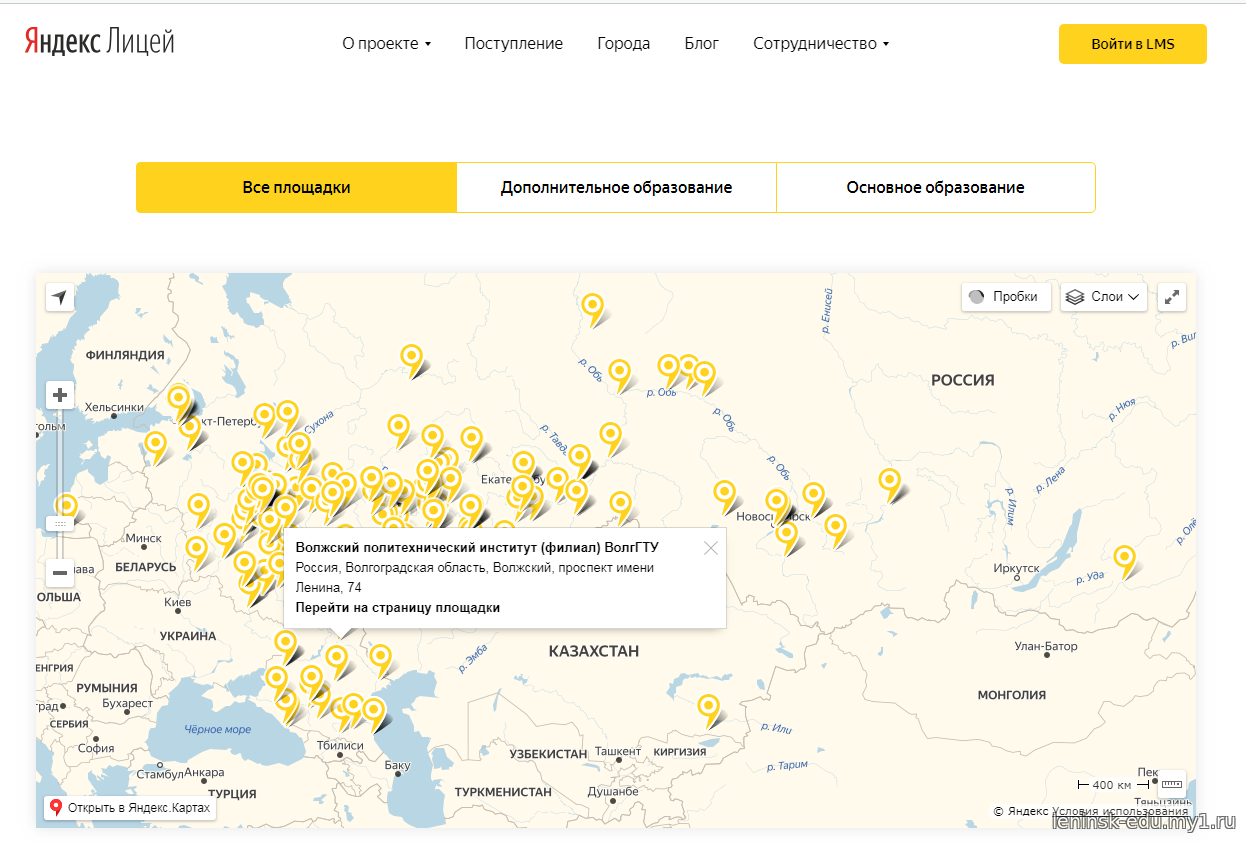Expand the map to fullscreen
Image resolution: width=1246 pixels, height=843 pixels.
tap(1172, 297)
